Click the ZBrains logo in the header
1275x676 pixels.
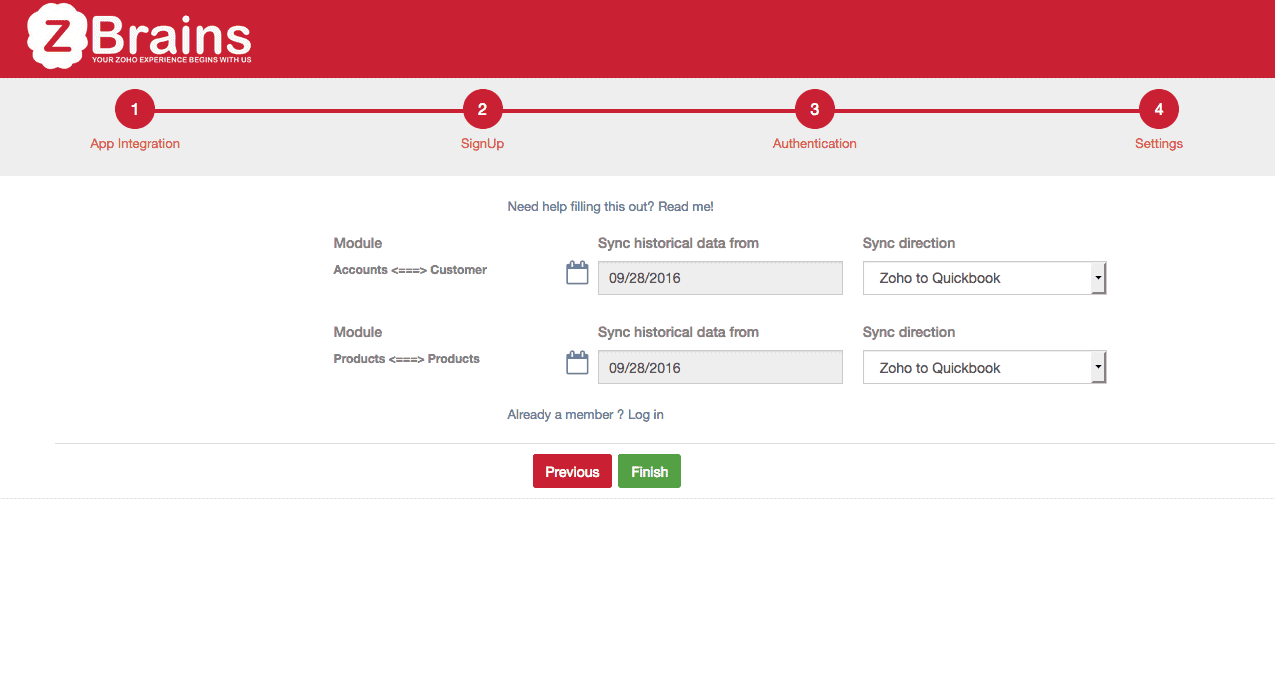(x=139, y=36)
